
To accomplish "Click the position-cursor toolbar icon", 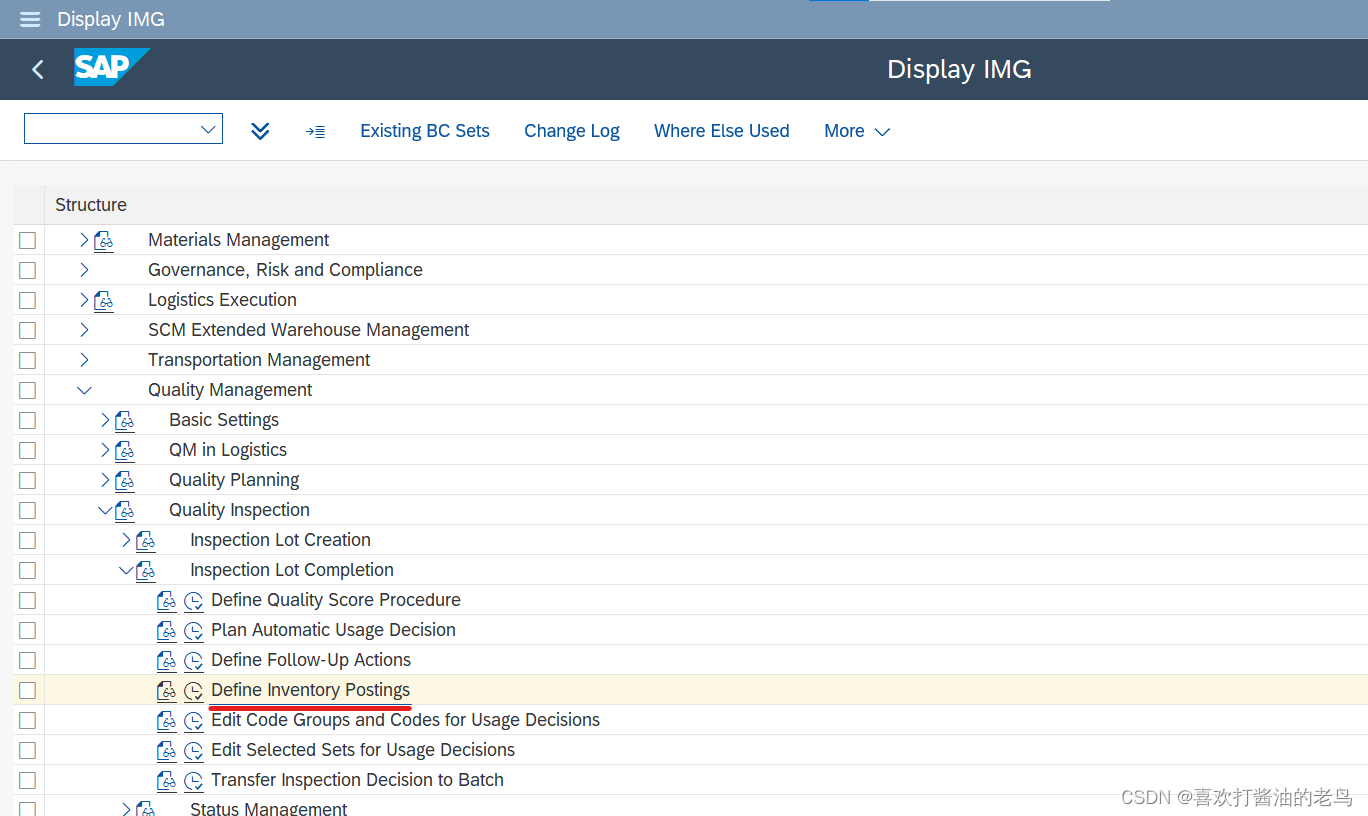I will (315, 131).
